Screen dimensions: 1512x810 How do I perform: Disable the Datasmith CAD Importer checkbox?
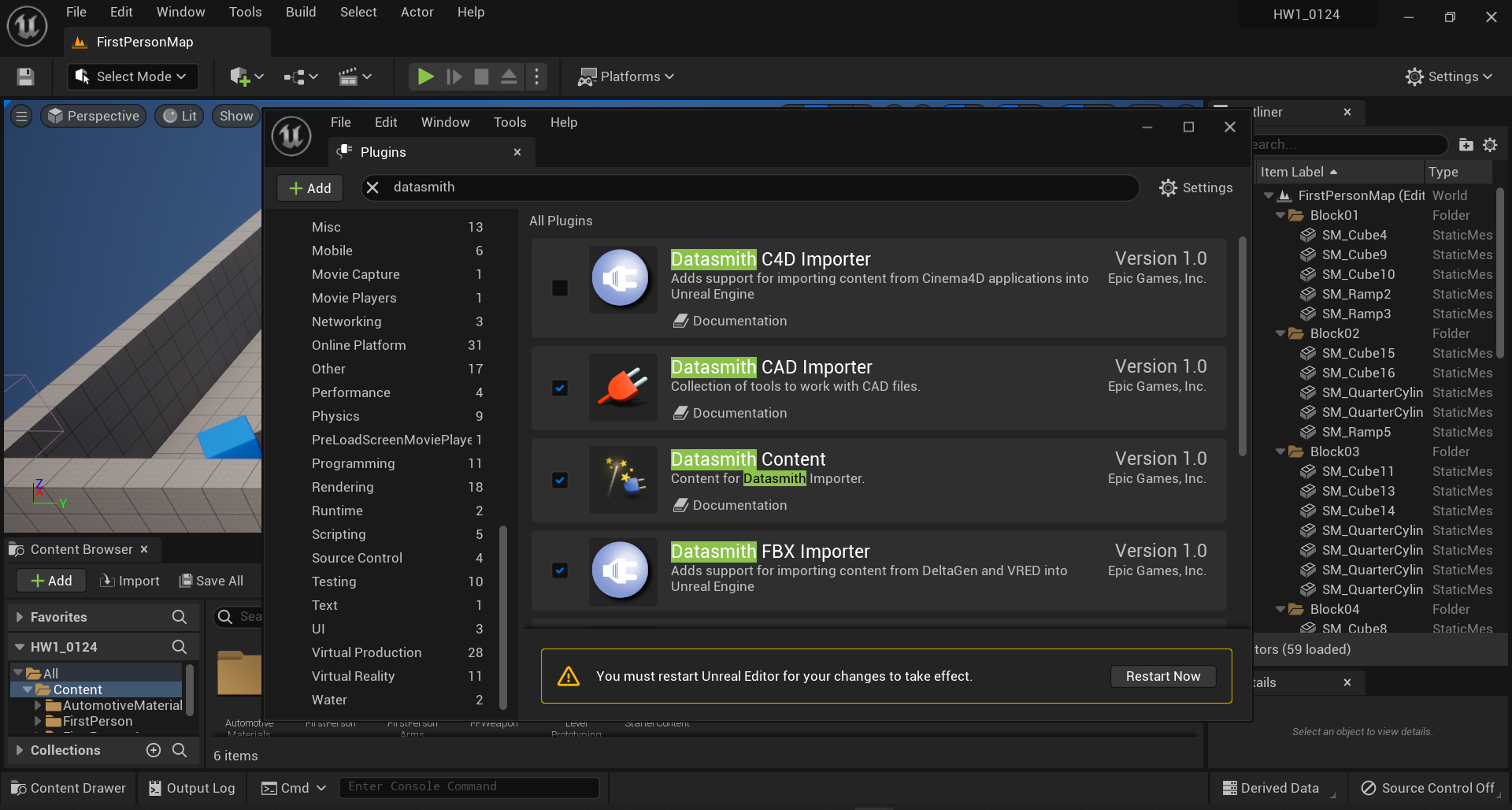click(x=560, y=388)
